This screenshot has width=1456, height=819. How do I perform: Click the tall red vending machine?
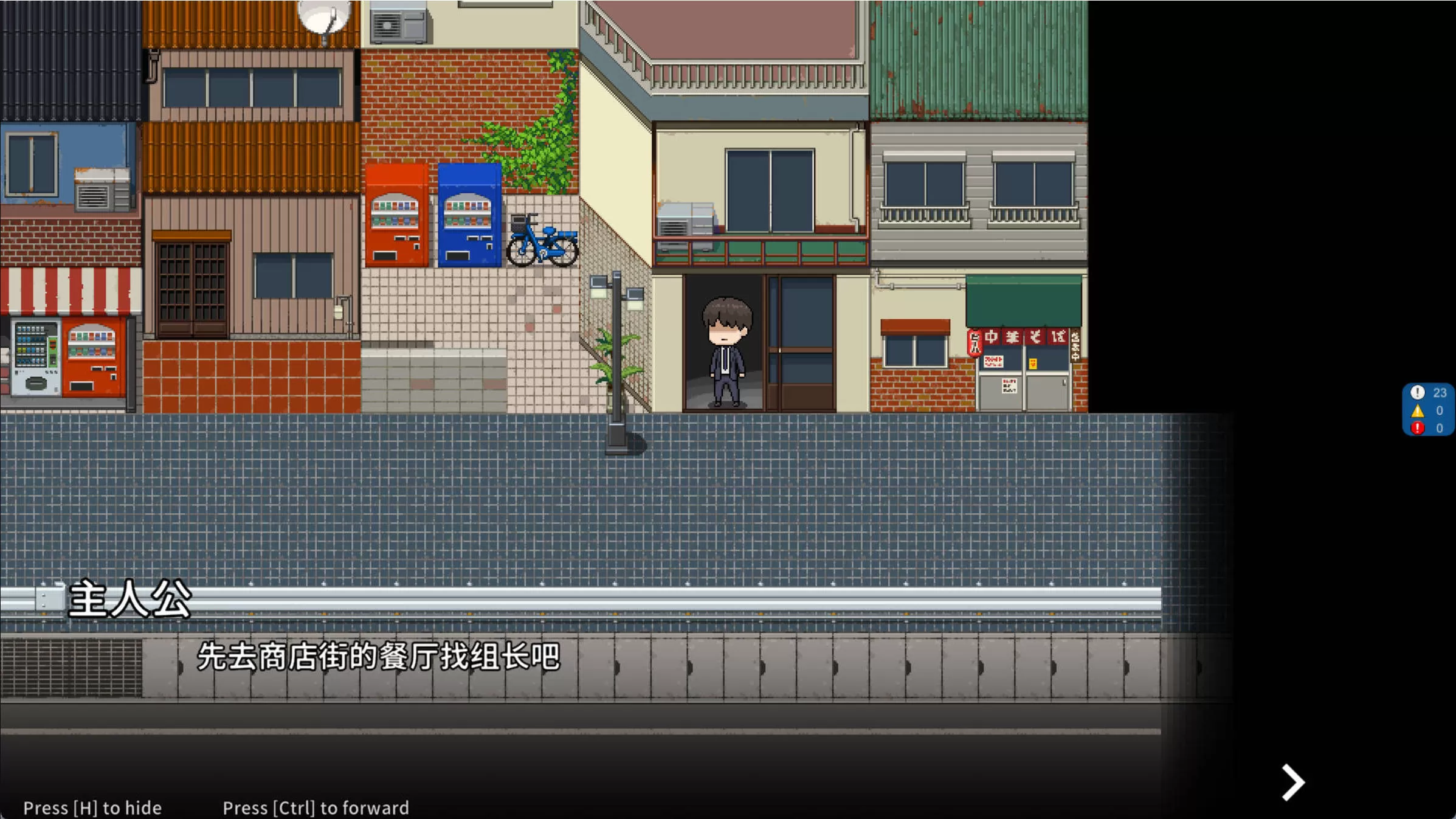396,216
